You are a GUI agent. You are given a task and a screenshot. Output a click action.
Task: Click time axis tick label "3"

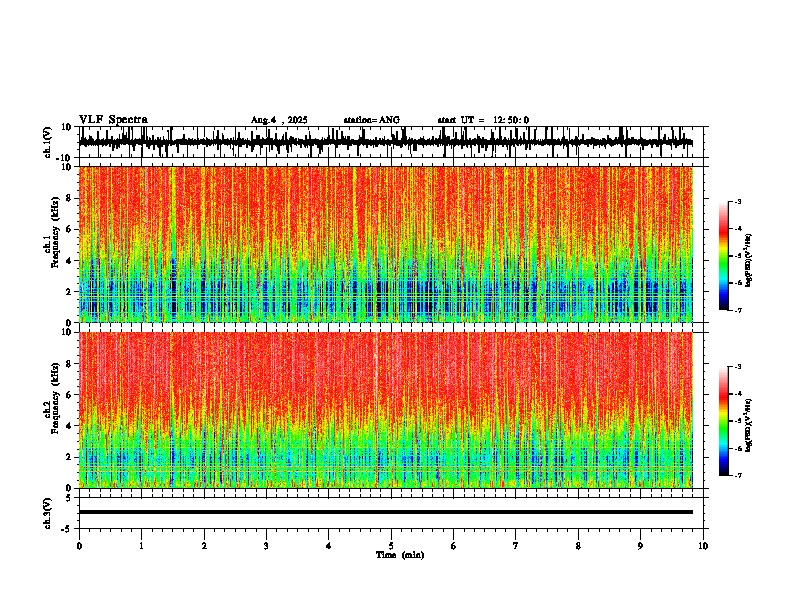point(266,546)
